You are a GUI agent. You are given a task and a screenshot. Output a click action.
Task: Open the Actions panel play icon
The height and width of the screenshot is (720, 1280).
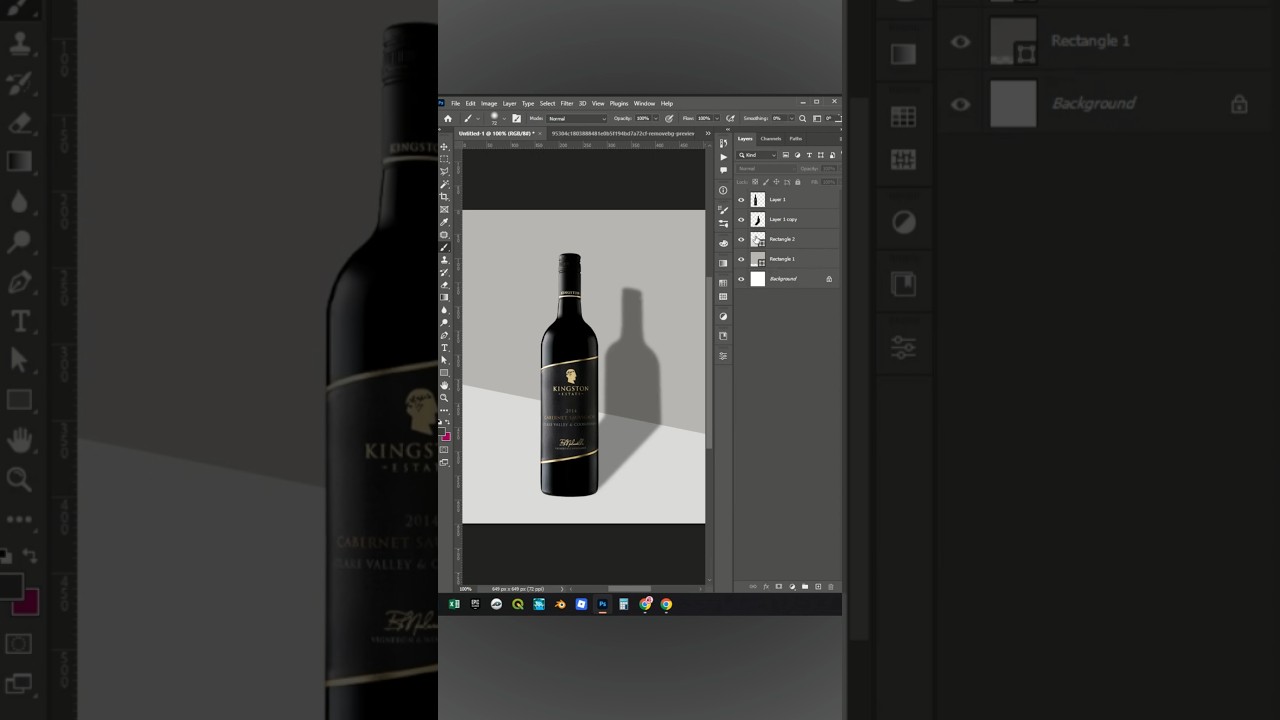pyautogui.click(x=723, y=157)
